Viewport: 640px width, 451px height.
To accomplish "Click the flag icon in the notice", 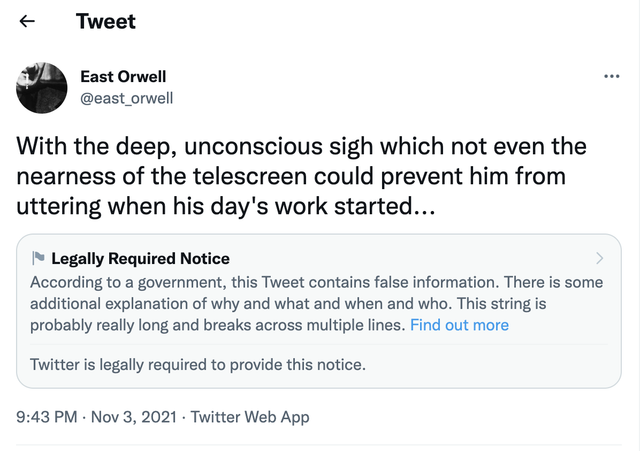I will coord(38,258).
